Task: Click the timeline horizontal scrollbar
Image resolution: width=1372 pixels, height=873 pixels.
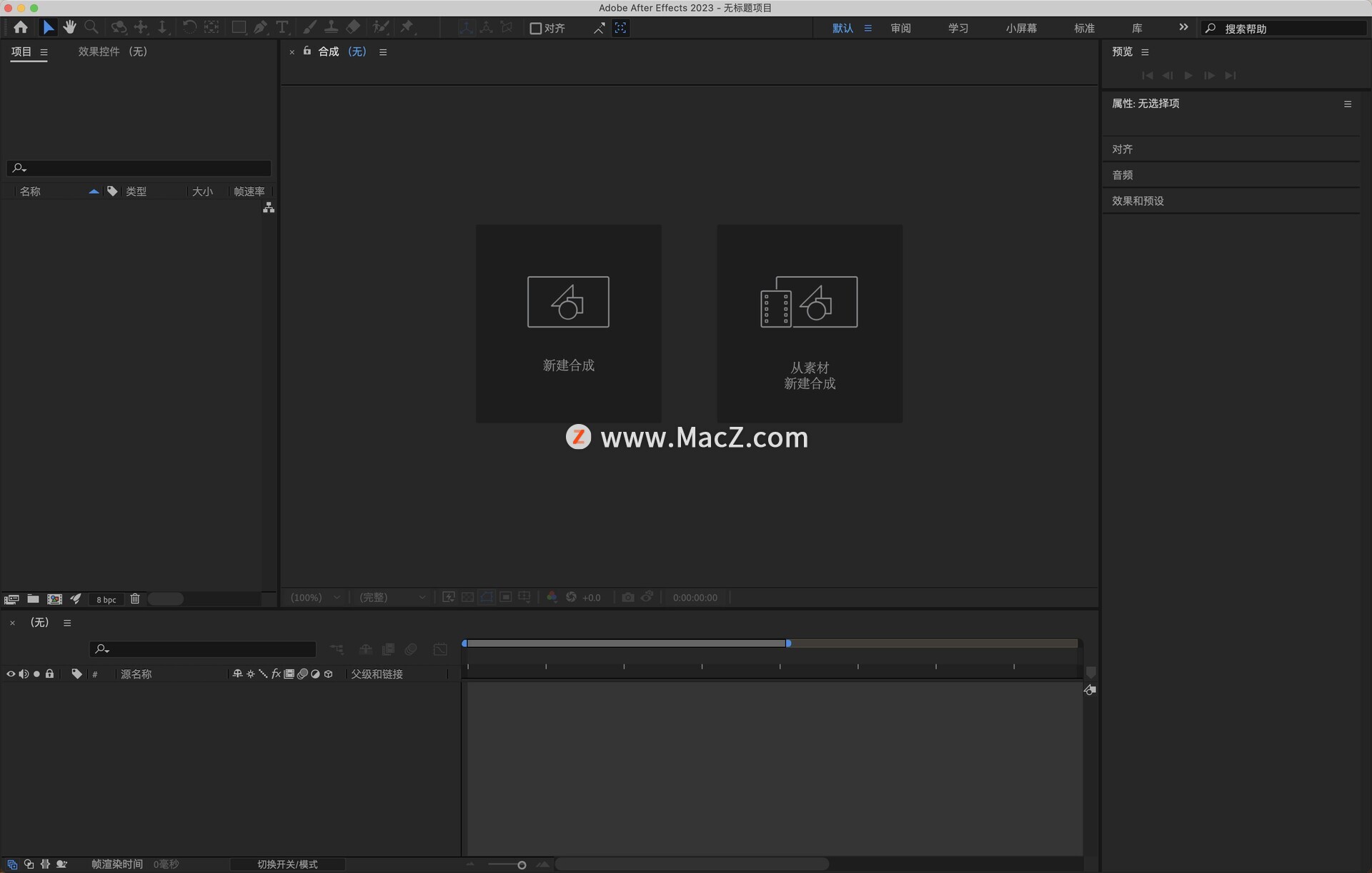Action: [x=692, y=864]
